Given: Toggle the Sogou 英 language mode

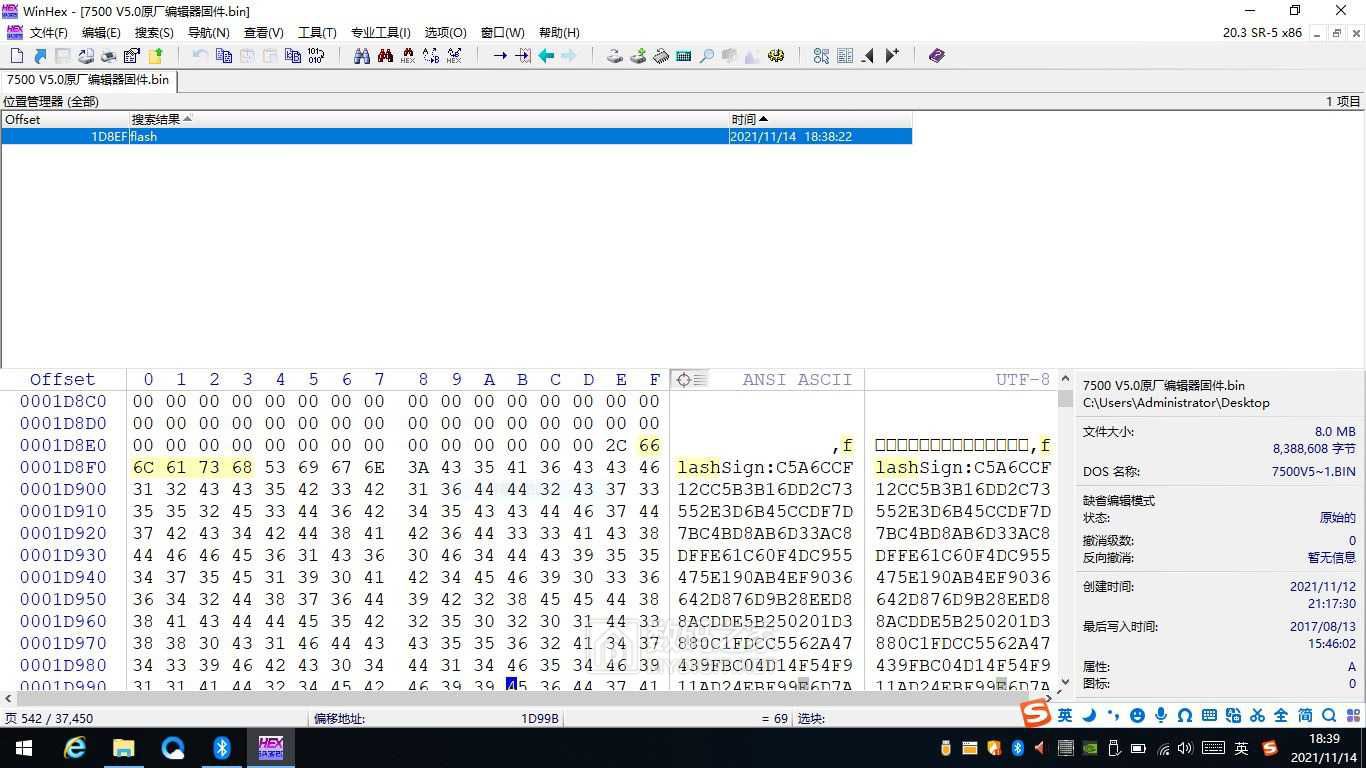Looking at the screenshot, I should click(x=1065, y=715).
